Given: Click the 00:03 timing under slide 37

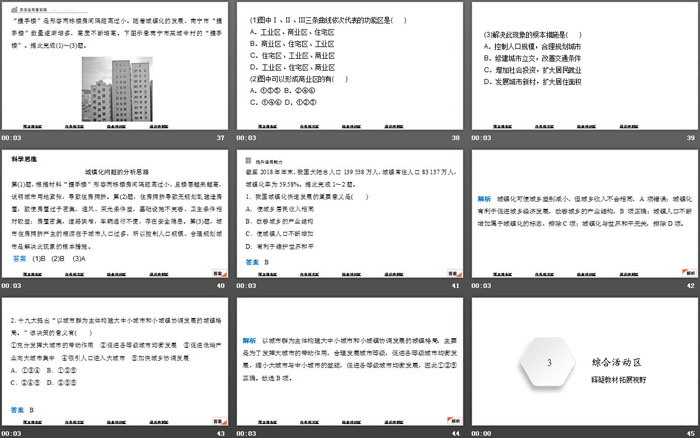Looking at the screenshot, I should tap(12, 137).
